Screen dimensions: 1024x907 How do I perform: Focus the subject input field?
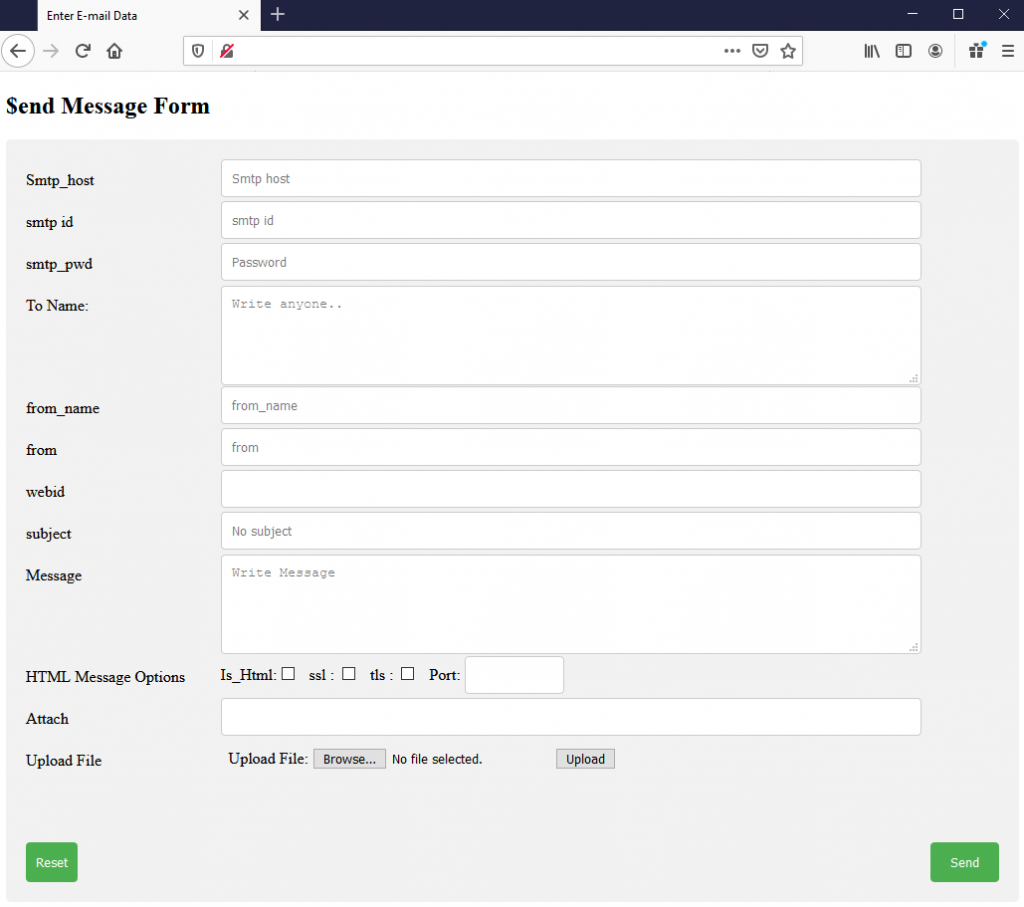[x=571, y=531]
